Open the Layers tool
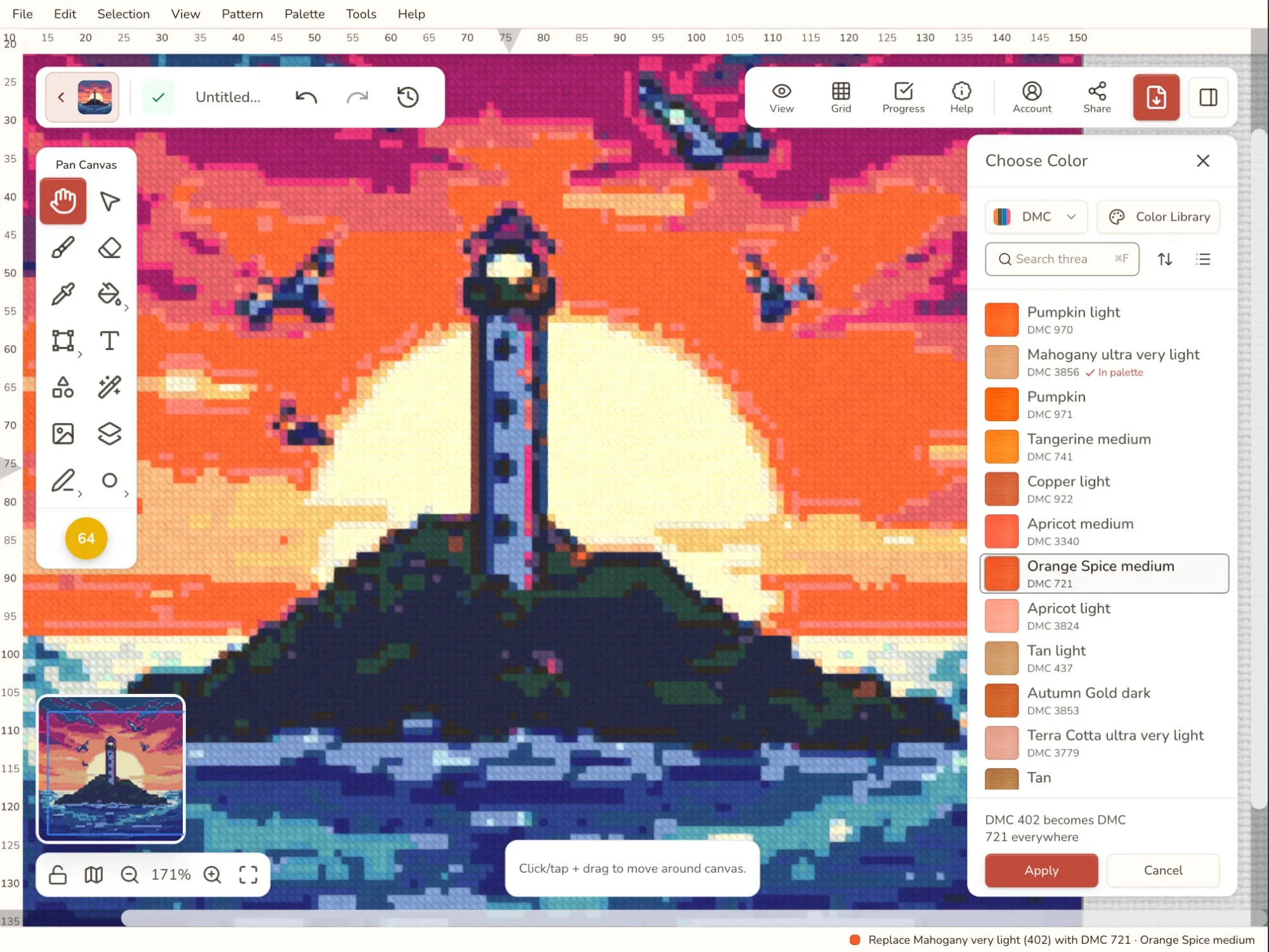Image resolution: width=1269 pixels, height=952 pixels. coord(109,434)
